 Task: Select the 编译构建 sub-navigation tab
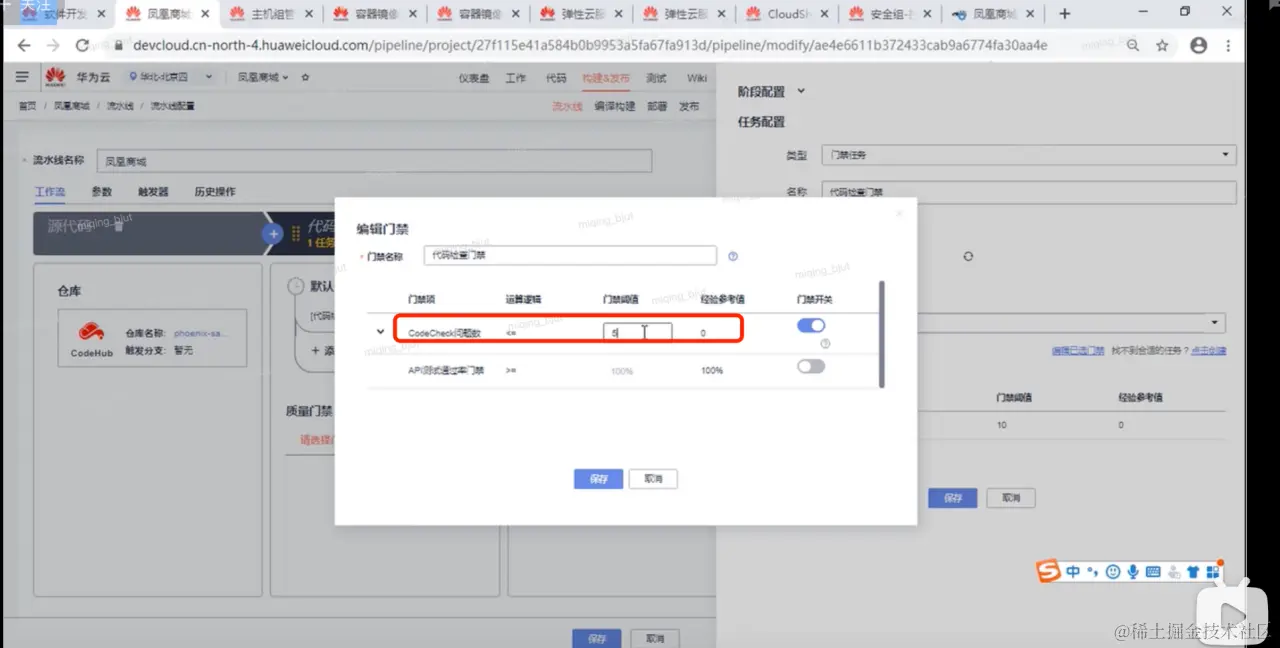[615, 106]
